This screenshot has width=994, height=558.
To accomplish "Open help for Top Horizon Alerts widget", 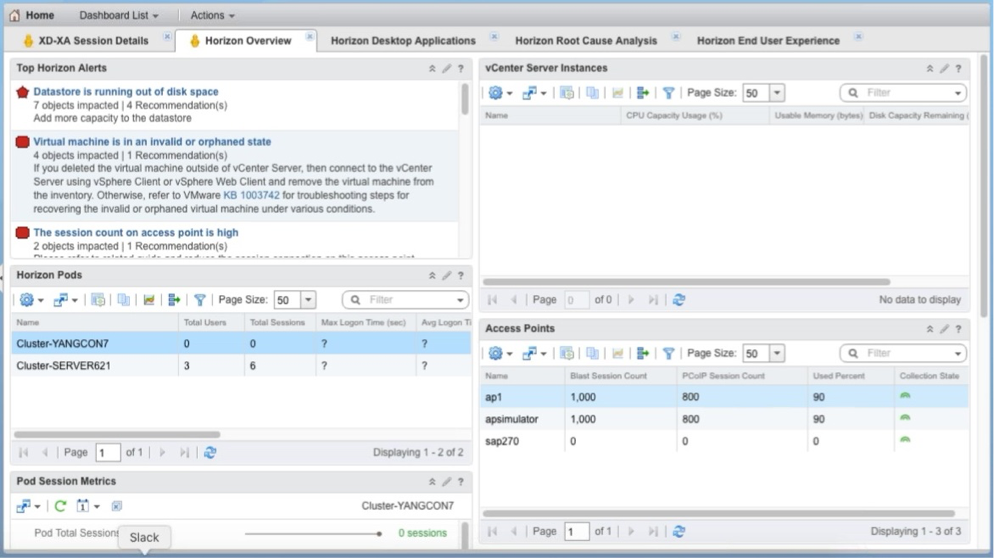I will [x=461, y=68].
